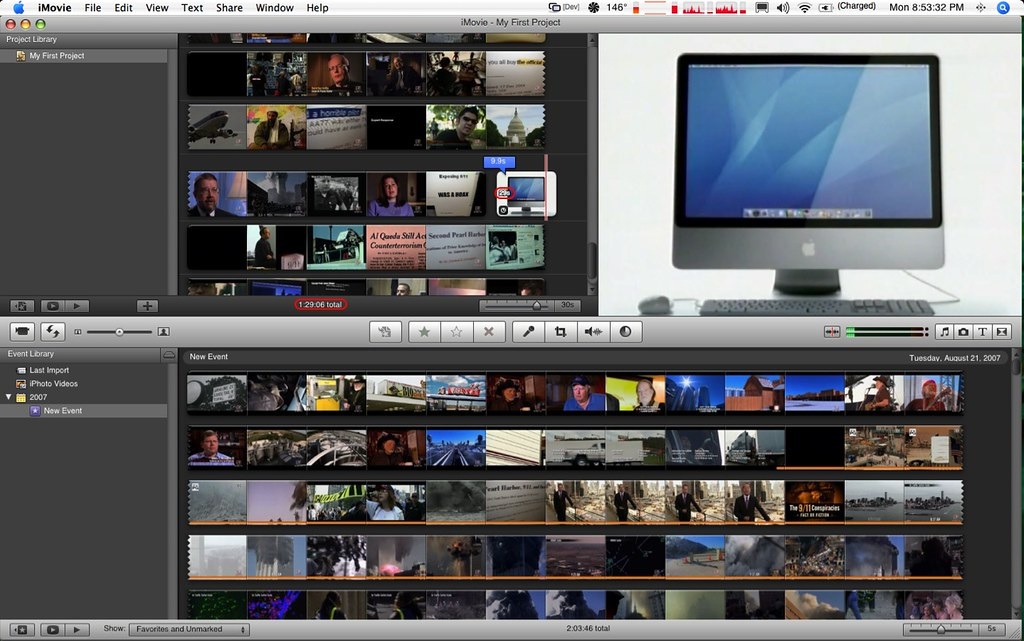The height and width of the screenshot is (641, 1024).
Task: Click the clip adjustments gear on iMac clip
Action: pyautogui.click(x=503, y=210)
